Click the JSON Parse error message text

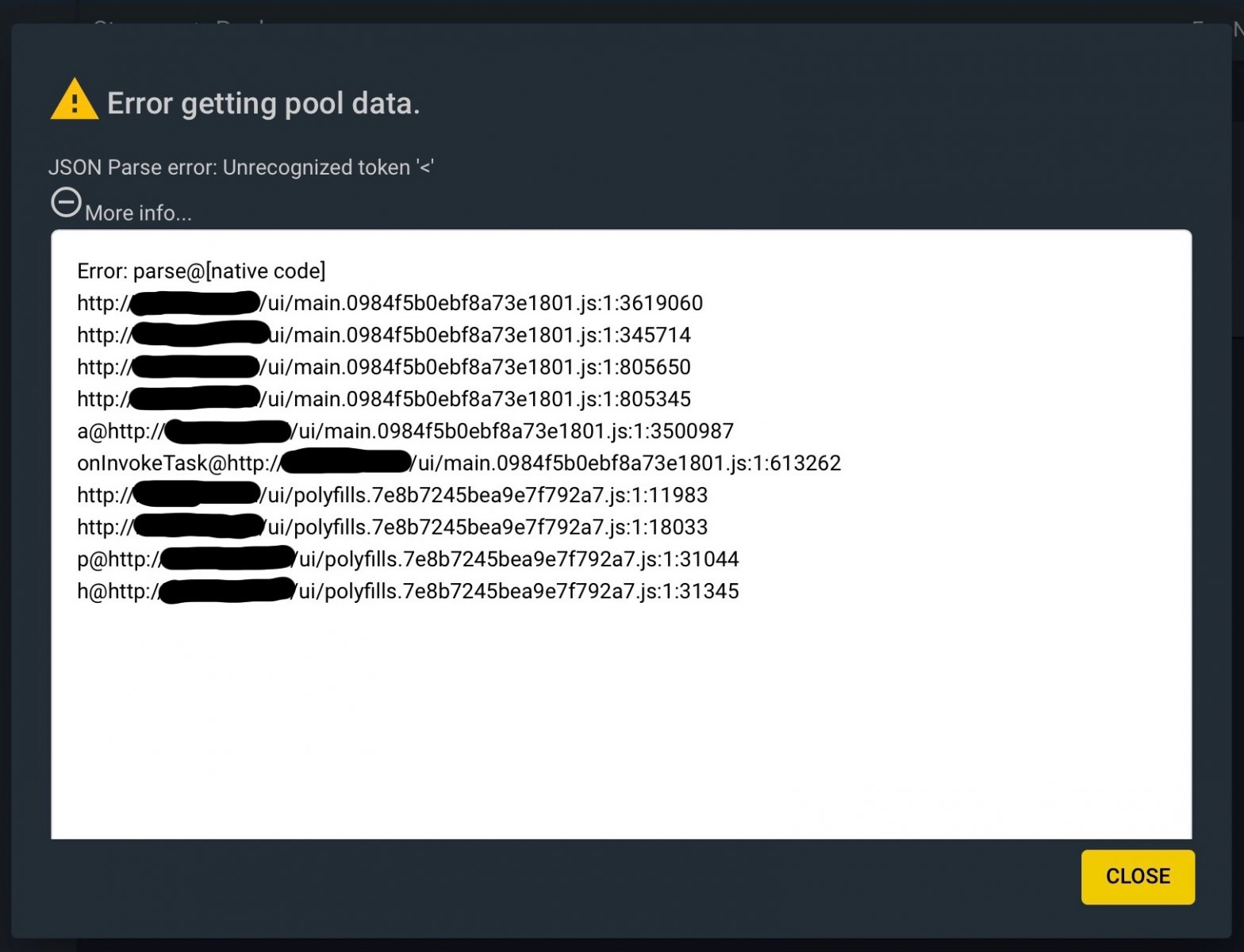coord(240,167)
